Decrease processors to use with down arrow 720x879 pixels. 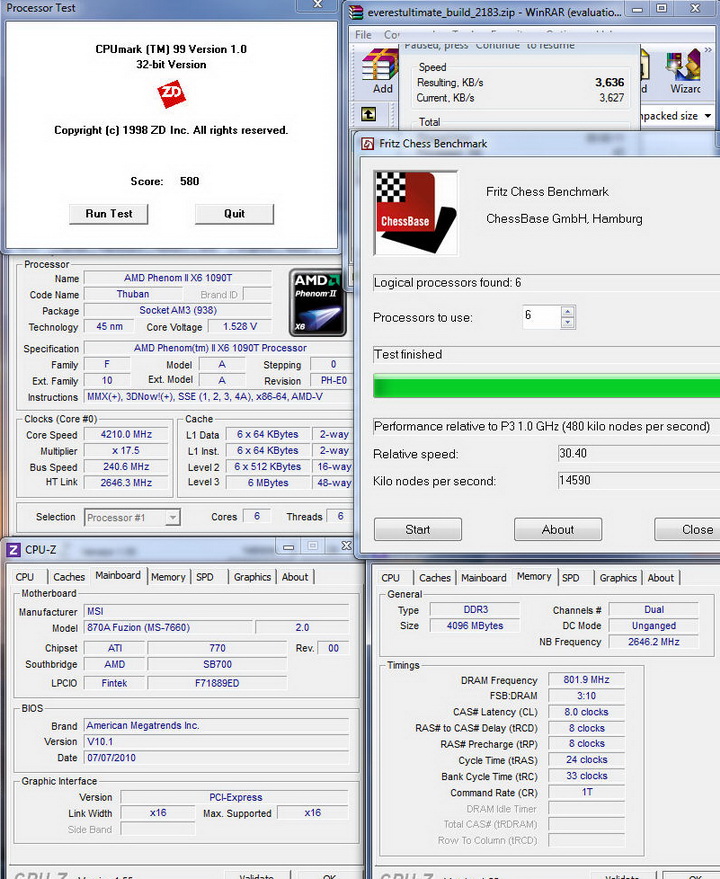[567, 323]
